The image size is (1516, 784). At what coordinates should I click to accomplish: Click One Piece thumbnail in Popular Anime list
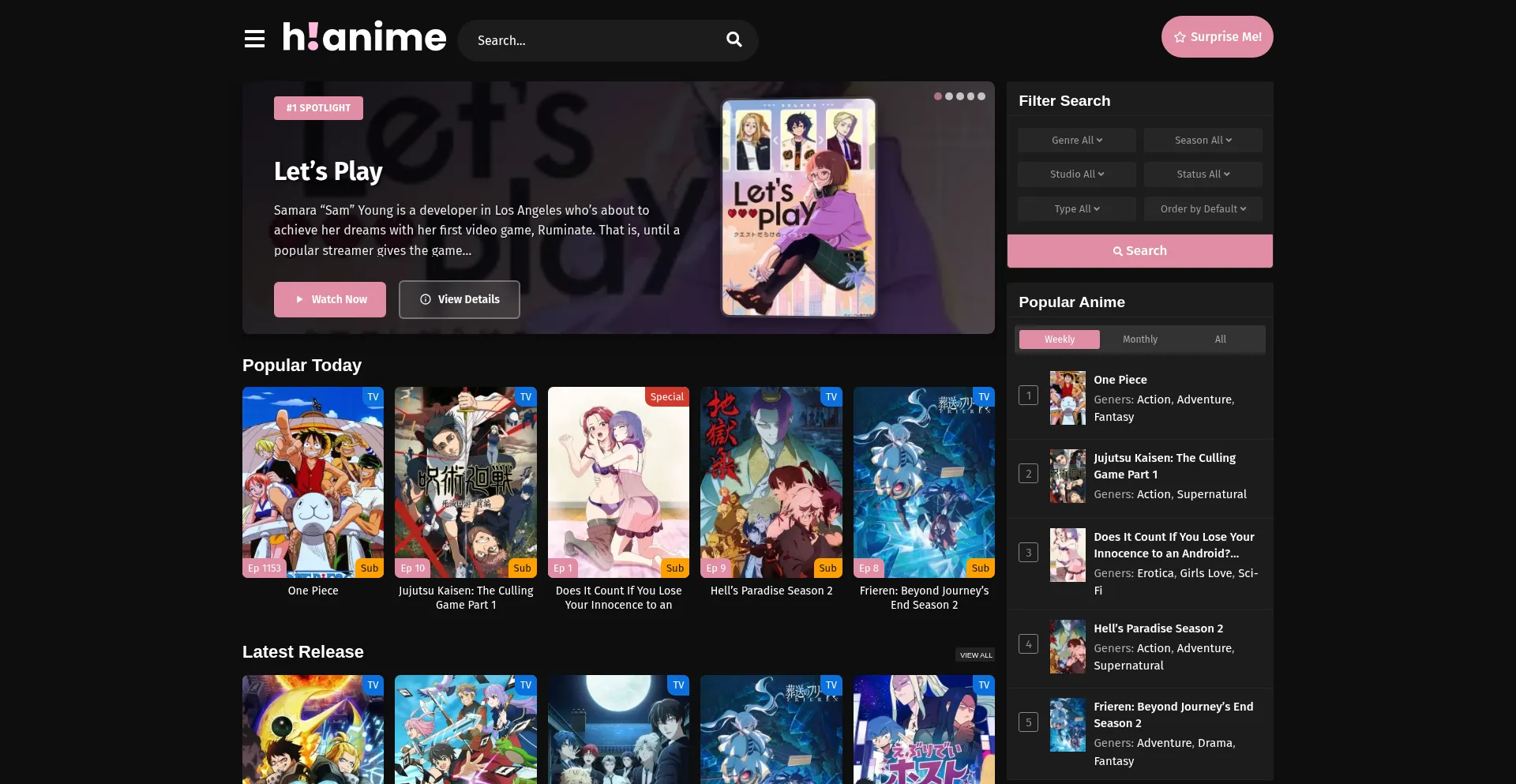(1068, 398)
